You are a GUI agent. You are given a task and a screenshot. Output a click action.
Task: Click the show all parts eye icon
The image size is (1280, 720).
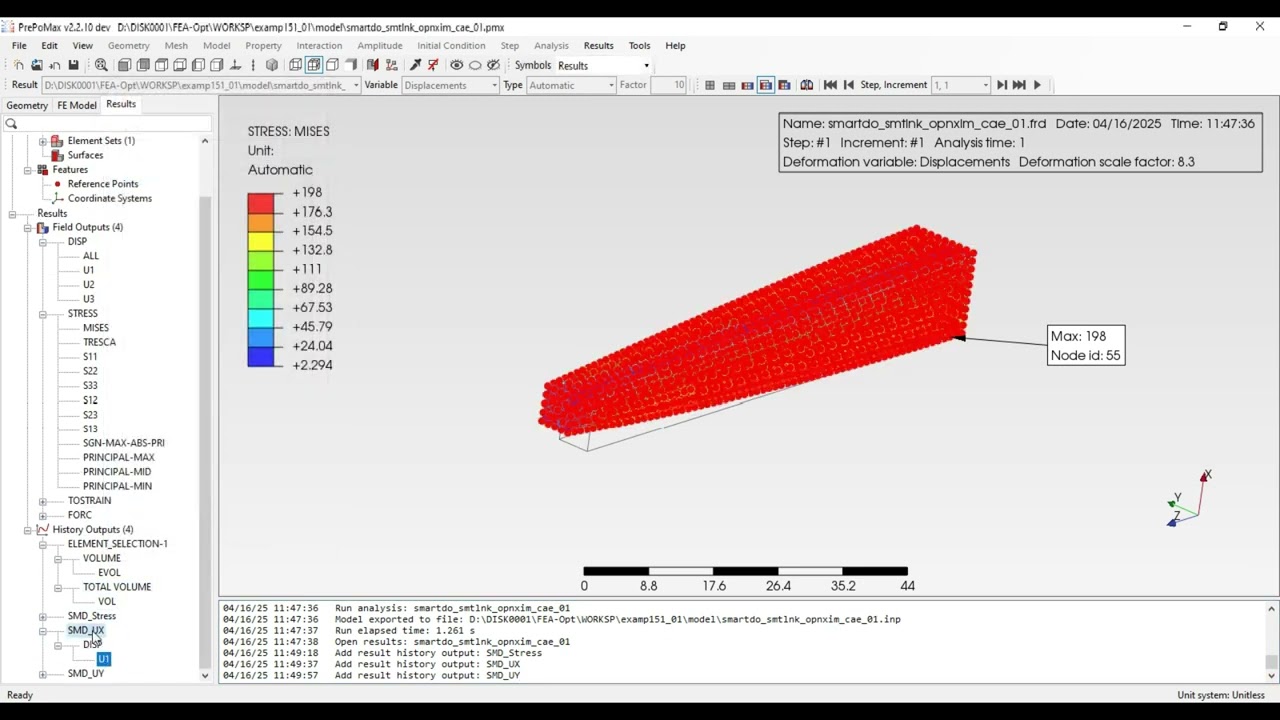pos(456,65)
